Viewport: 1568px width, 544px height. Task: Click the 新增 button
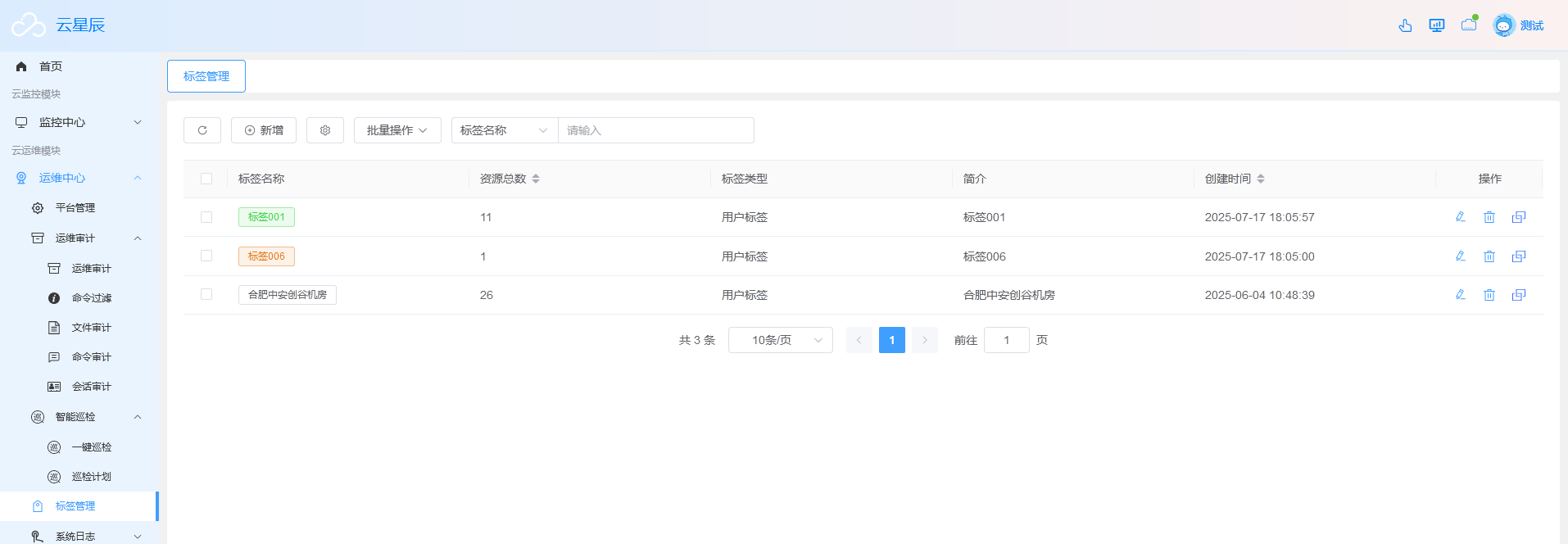click(x=264, y=130)
